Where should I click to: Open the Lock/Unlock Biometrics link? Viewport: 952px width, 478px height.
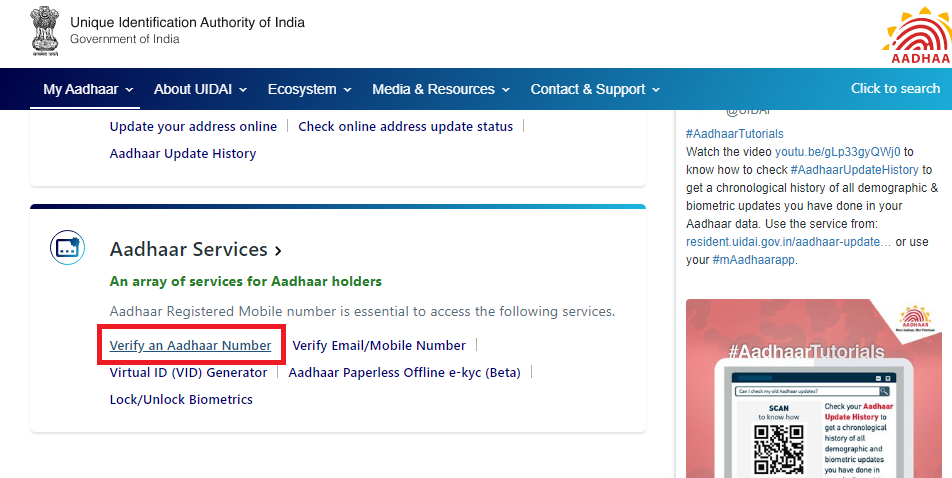(x=181, y=400)
